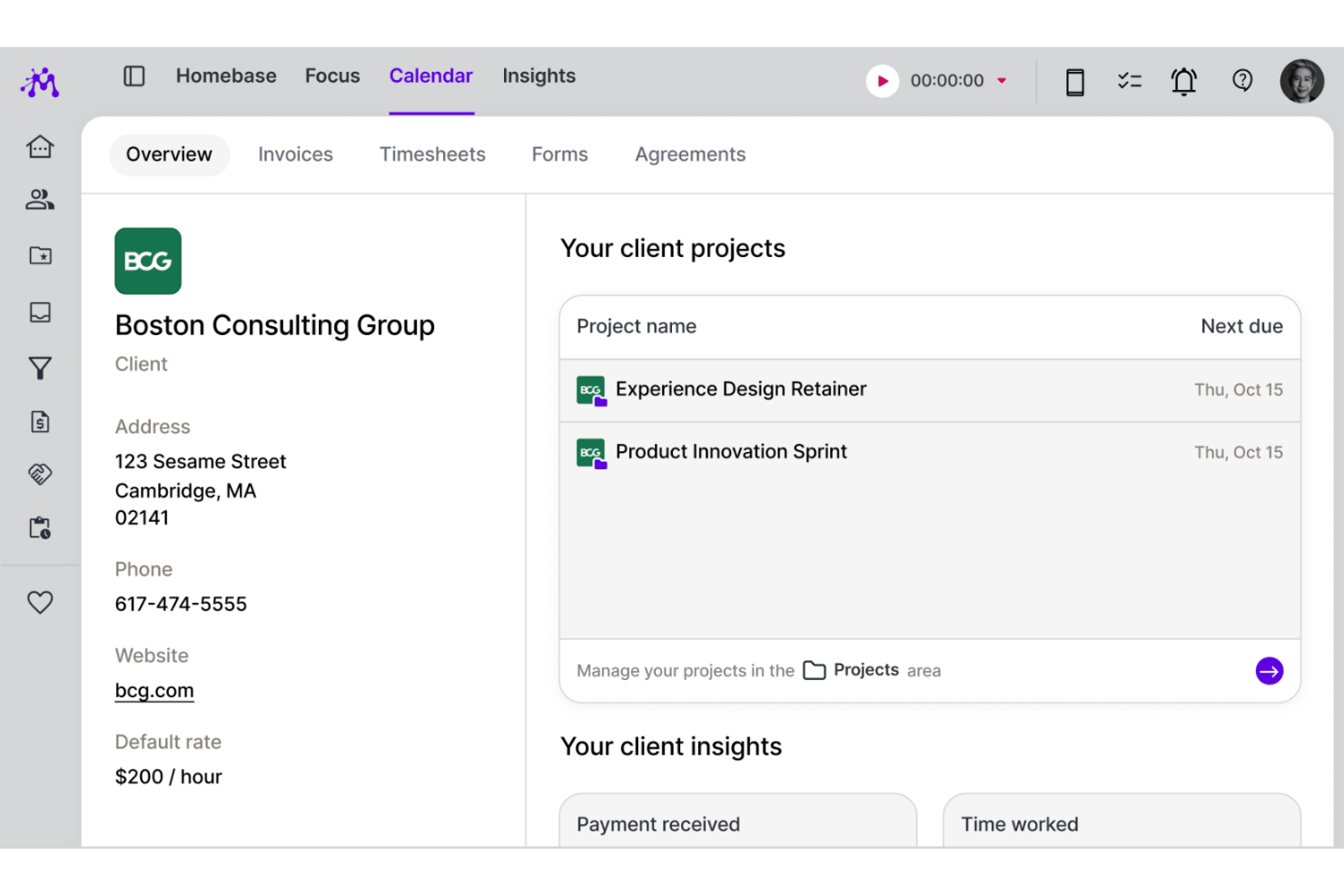Click the Experience Design Retainer project icon

591,390
